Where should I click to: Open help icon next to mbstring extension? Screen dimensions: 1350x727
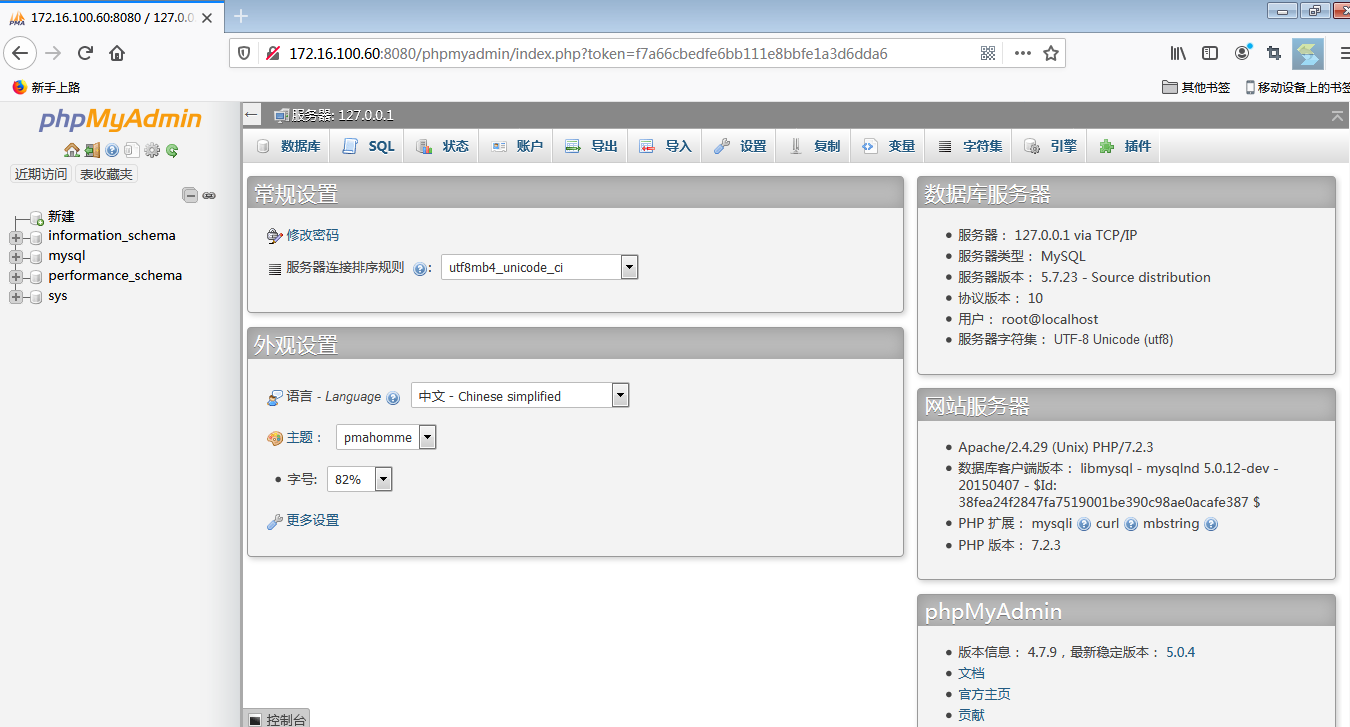point(1211,524)
